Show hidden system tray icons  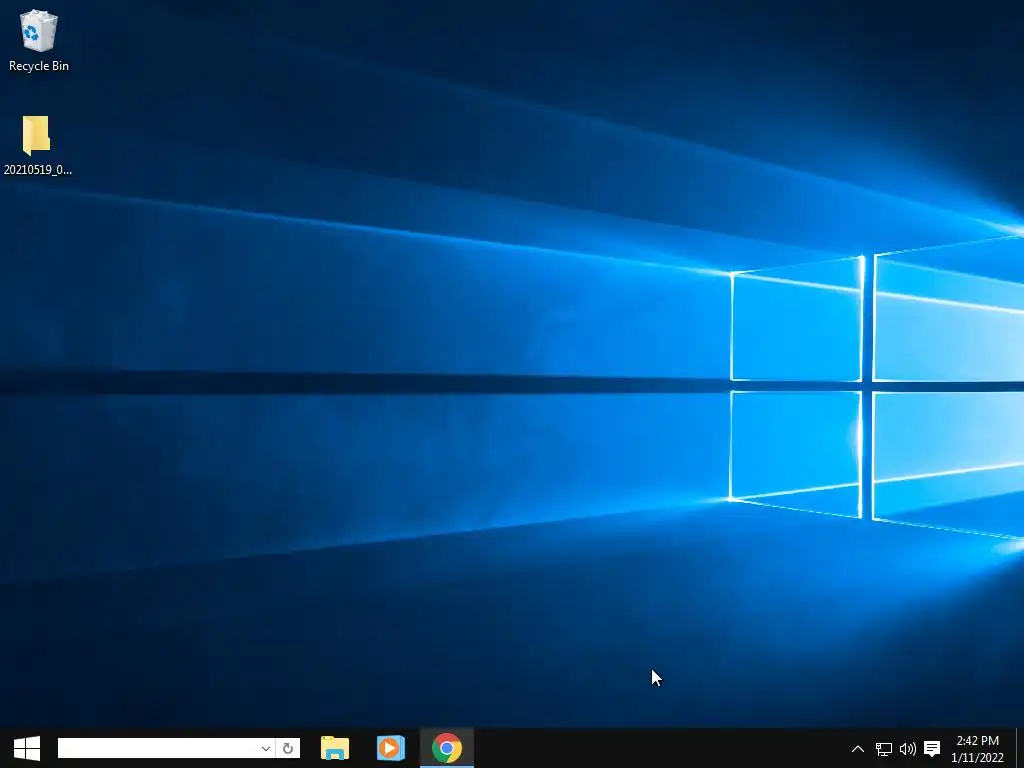pos(857,749)
